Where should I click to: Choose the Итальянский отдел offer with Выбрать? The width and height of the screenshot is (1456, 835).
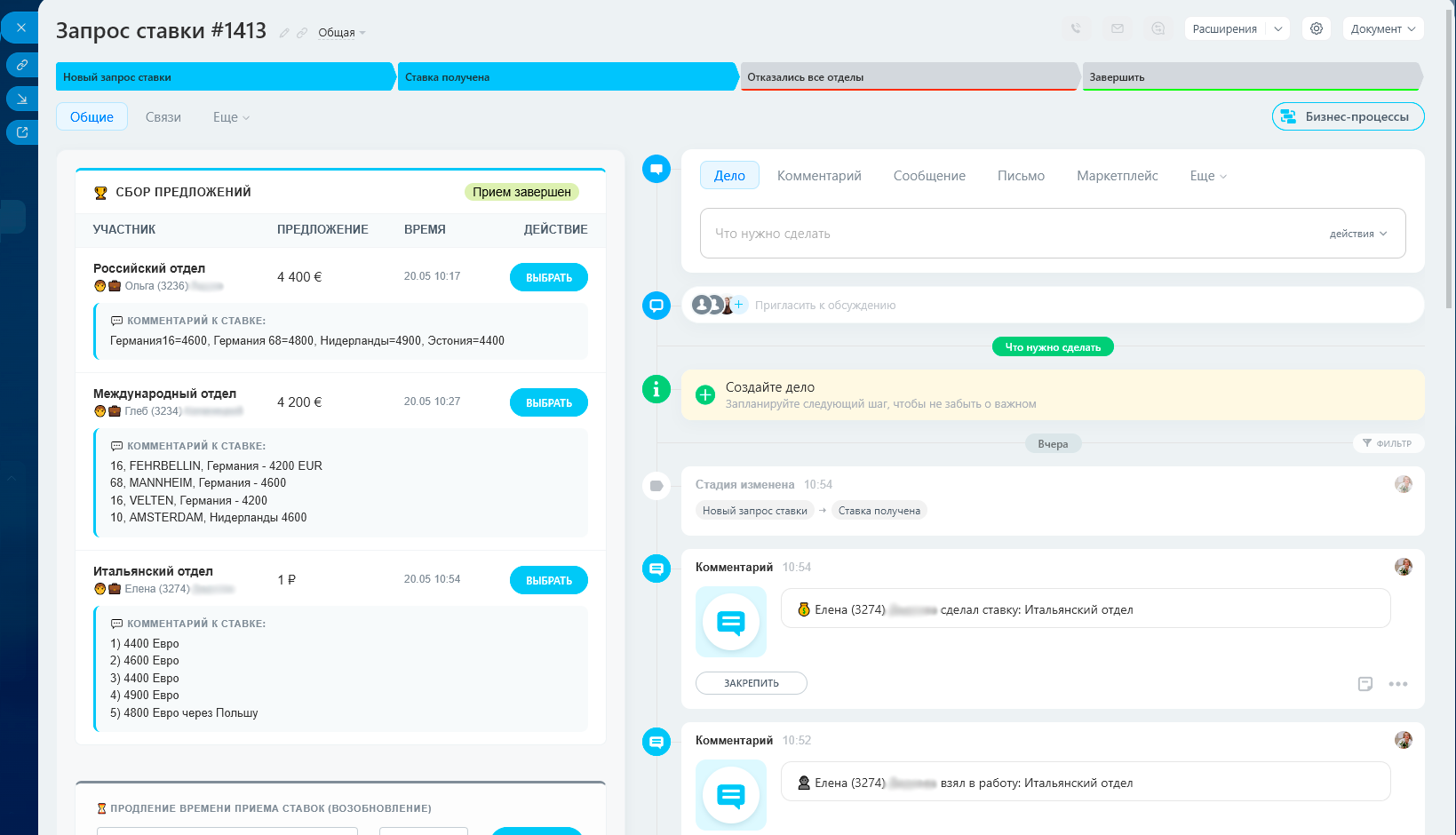(x=549, y=580)
